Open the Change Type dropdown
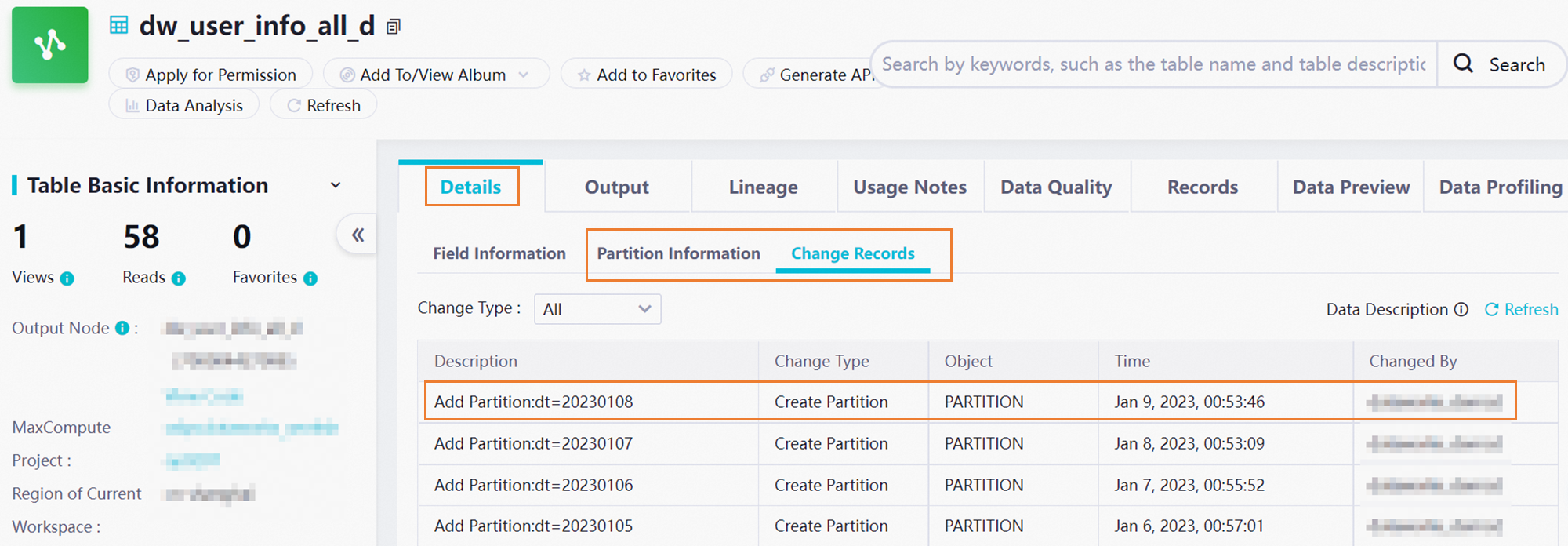The image size is (1568, 546). (x=597, y=309)
